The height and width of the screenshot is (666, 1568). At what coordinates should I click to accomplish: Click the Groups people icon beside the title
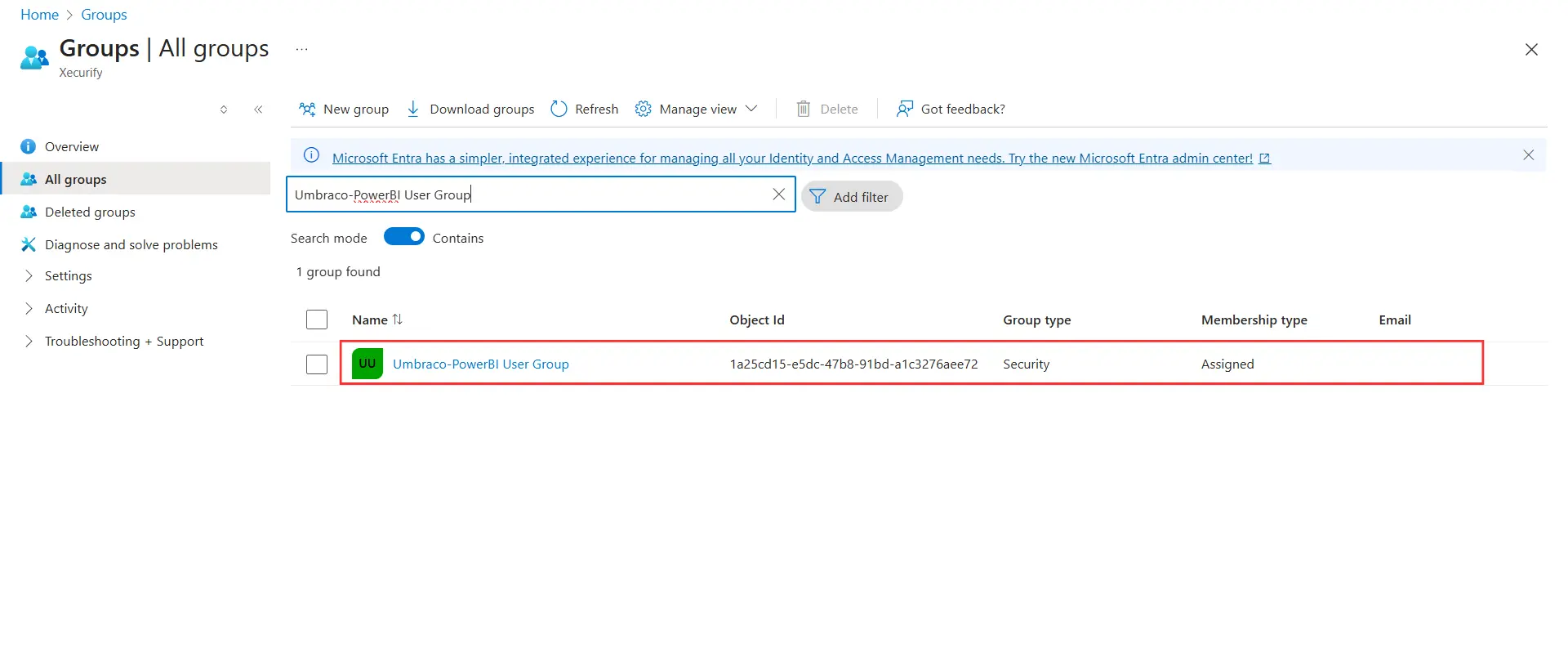34,58
